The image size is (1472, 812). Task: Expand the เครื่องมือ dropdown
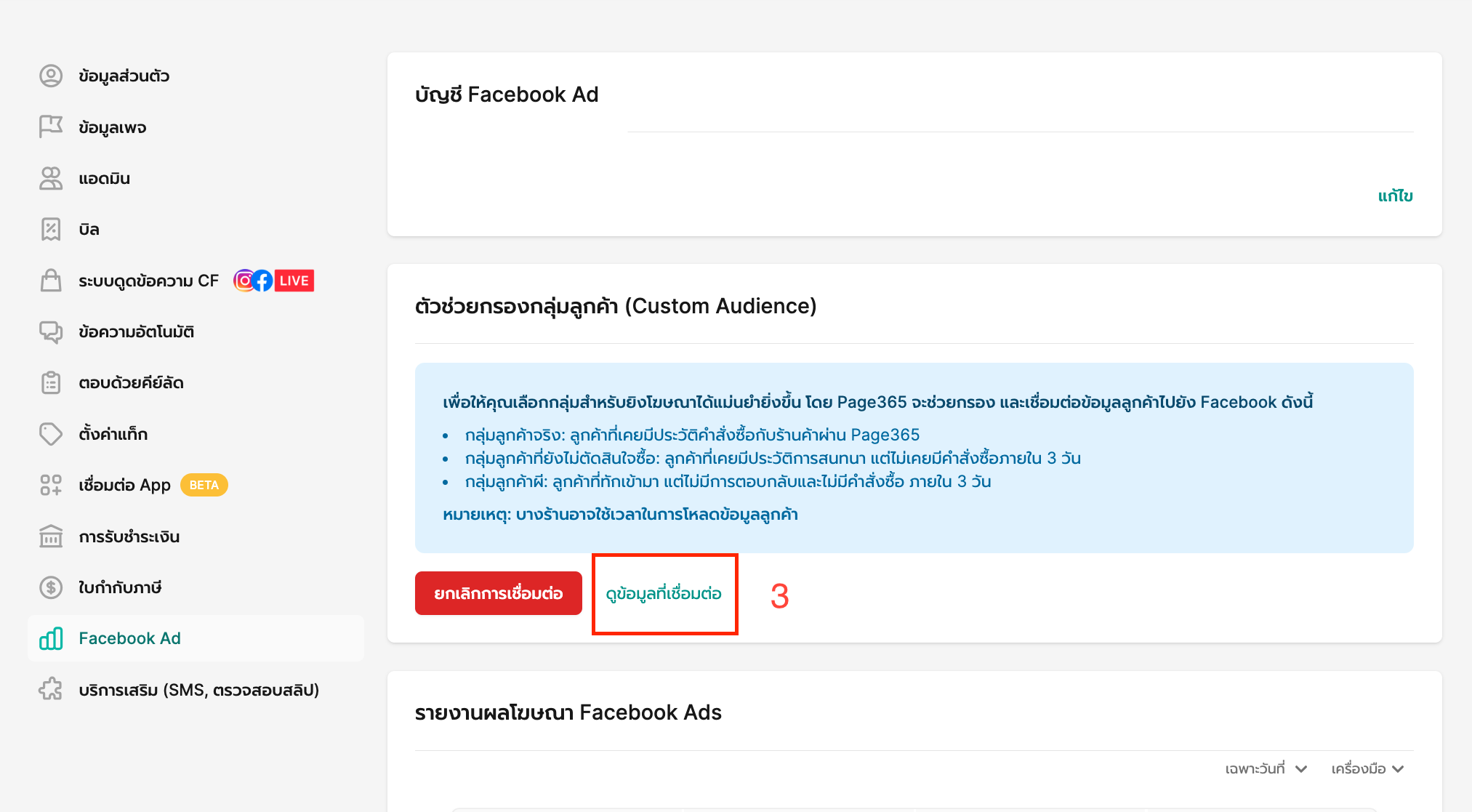[x=1367, y=768]
